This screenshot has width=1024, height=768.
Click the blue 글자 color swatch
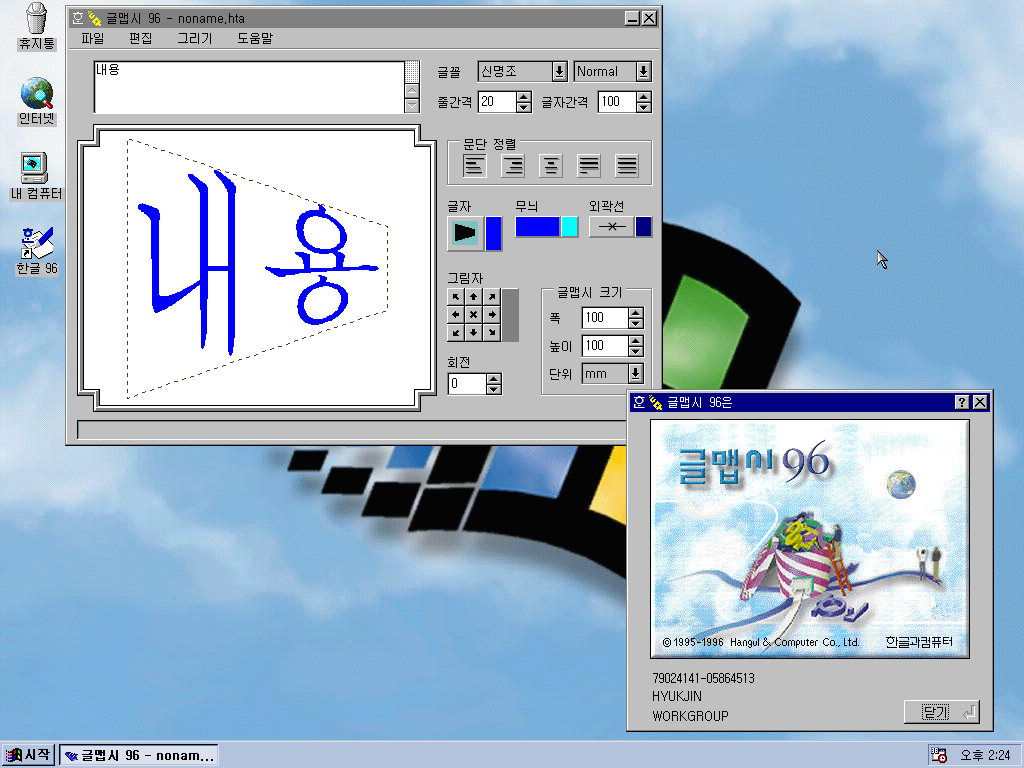click(494, 233)
